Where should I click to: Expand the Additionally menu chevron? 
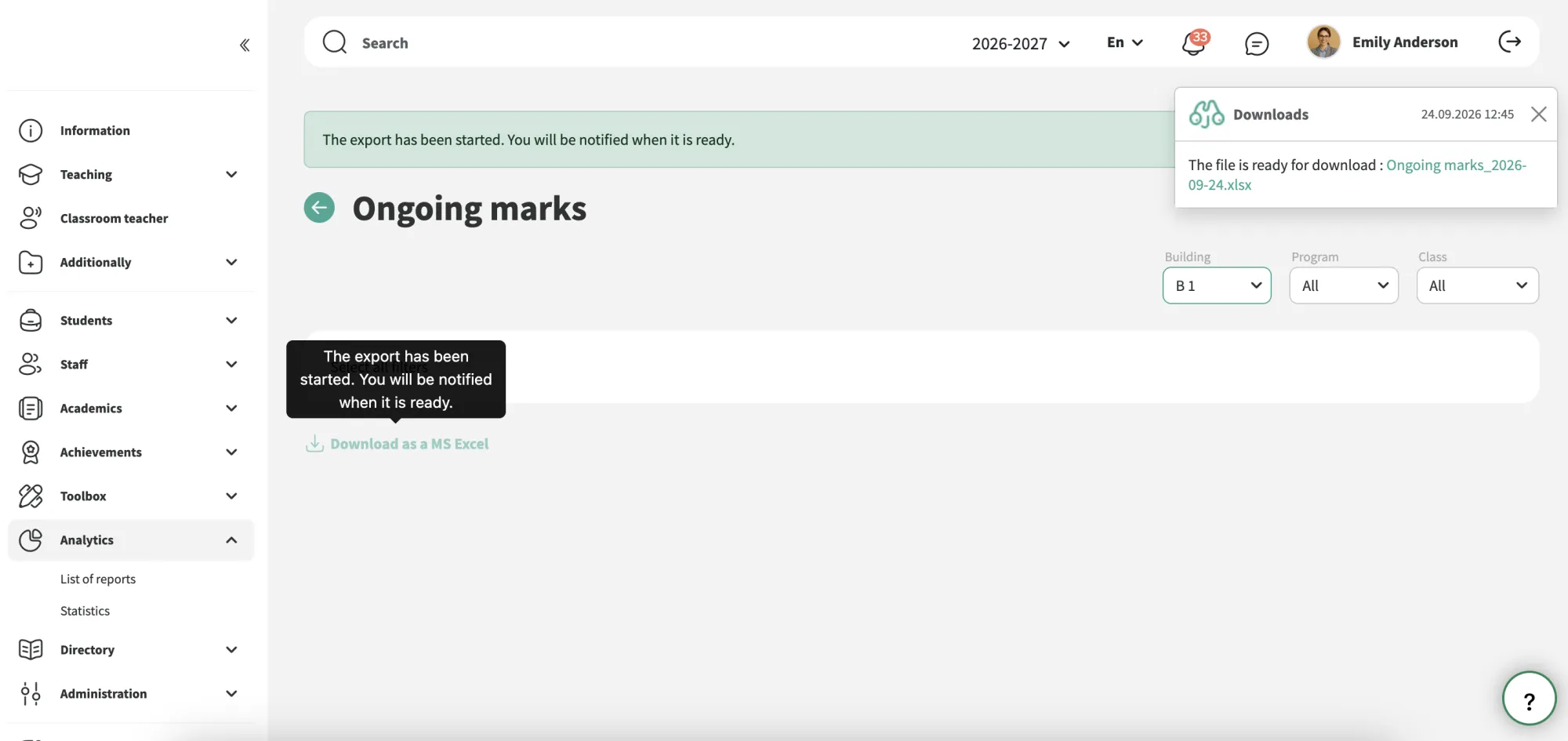pyautogui.click(x=231, y=262)
